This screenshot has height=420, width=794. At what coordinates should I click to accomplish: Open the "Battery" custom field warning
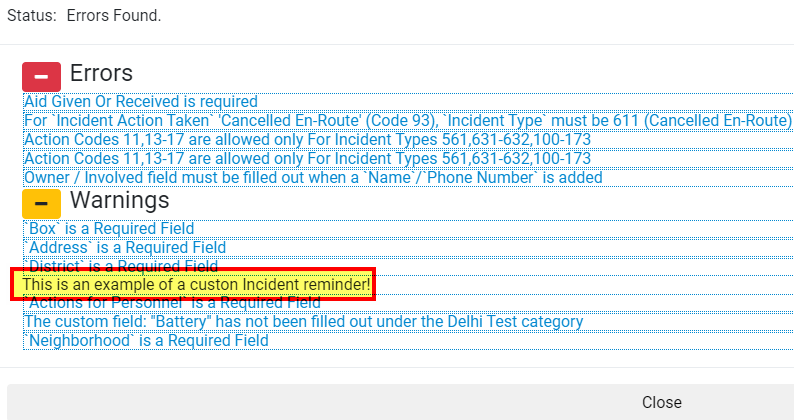point(304,322)
